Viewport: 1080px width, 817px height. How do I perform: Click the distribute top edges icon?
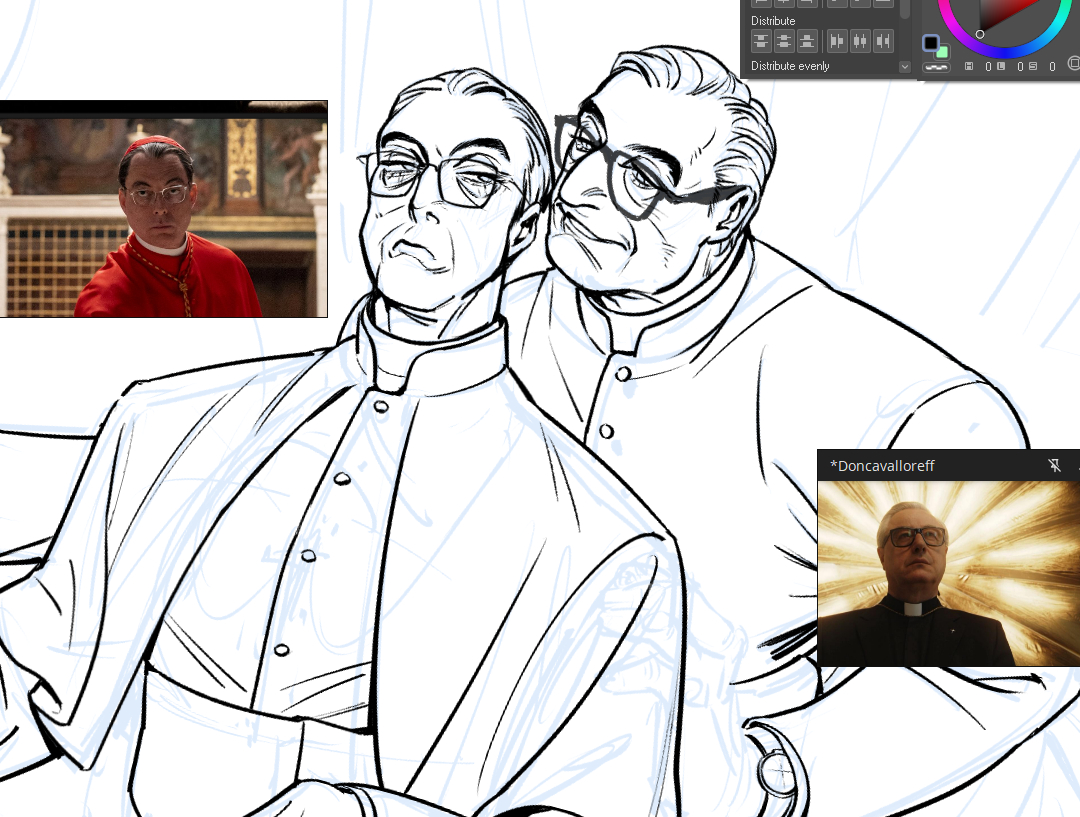[x=761, y=41]
